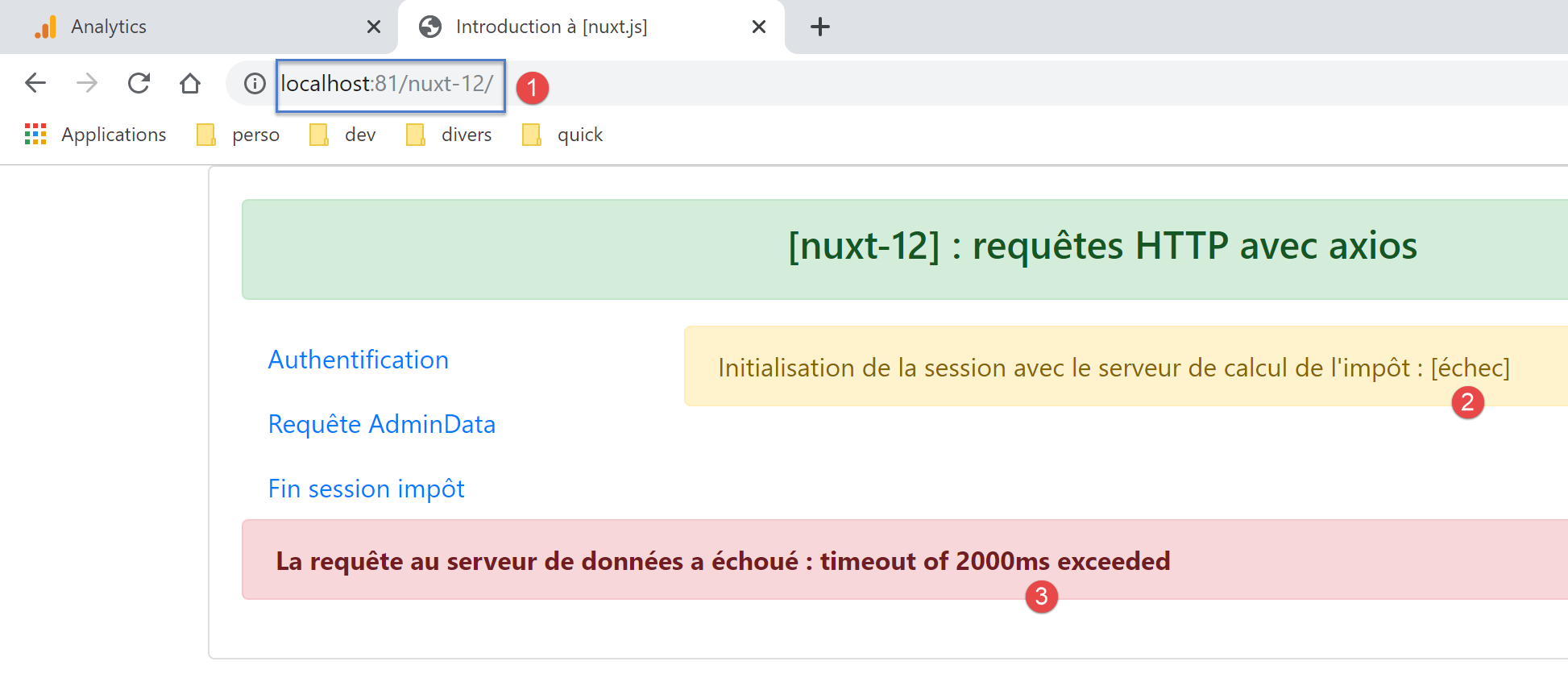Click the Fin session impôt link

[366, 489]
